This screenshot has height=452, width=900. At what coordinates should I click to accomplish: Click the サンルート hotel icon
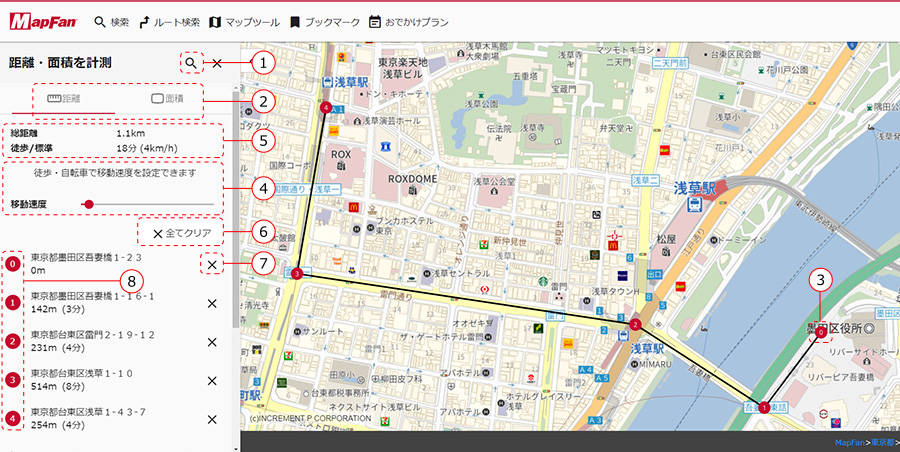tap(297, 331)
